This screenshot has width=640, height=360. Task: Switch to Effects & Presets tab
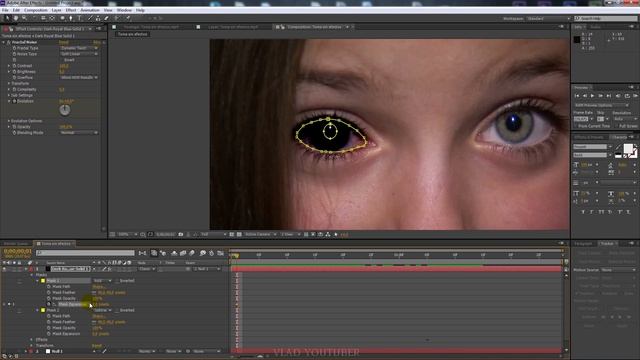click(588, 137)
